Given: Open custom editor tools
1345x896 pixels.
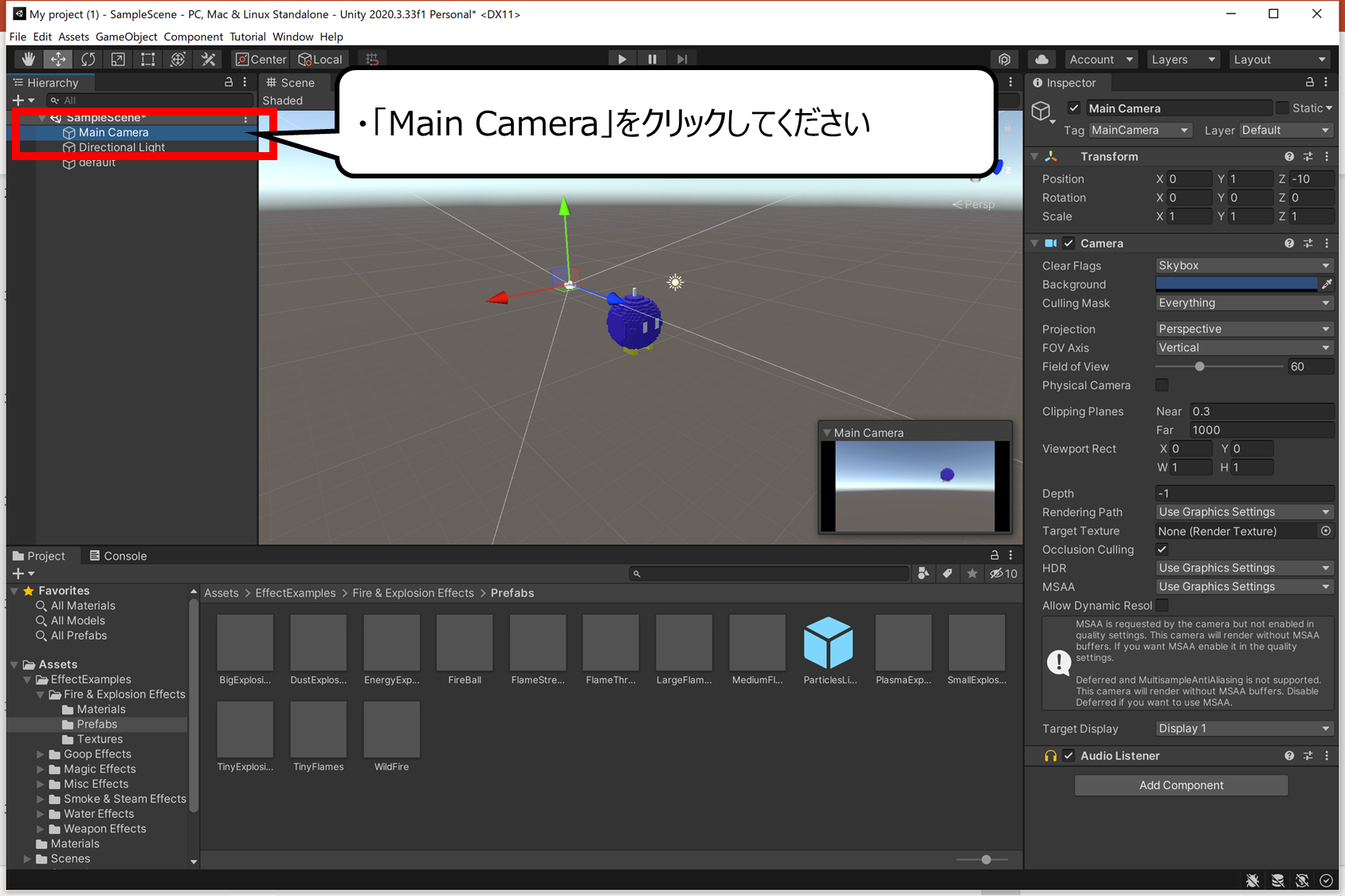Looking at the screenshot, I should (209, 59).
